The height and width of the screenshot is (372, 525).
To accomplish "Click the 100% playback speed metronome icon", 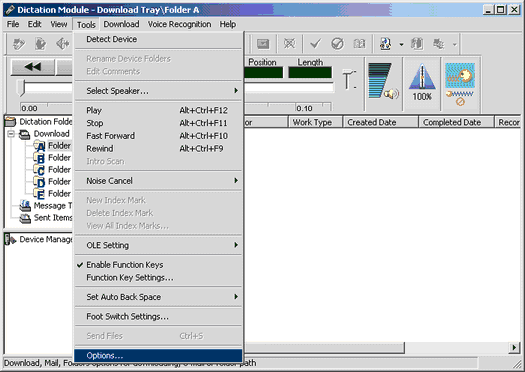I will click(x=422, y=83).
